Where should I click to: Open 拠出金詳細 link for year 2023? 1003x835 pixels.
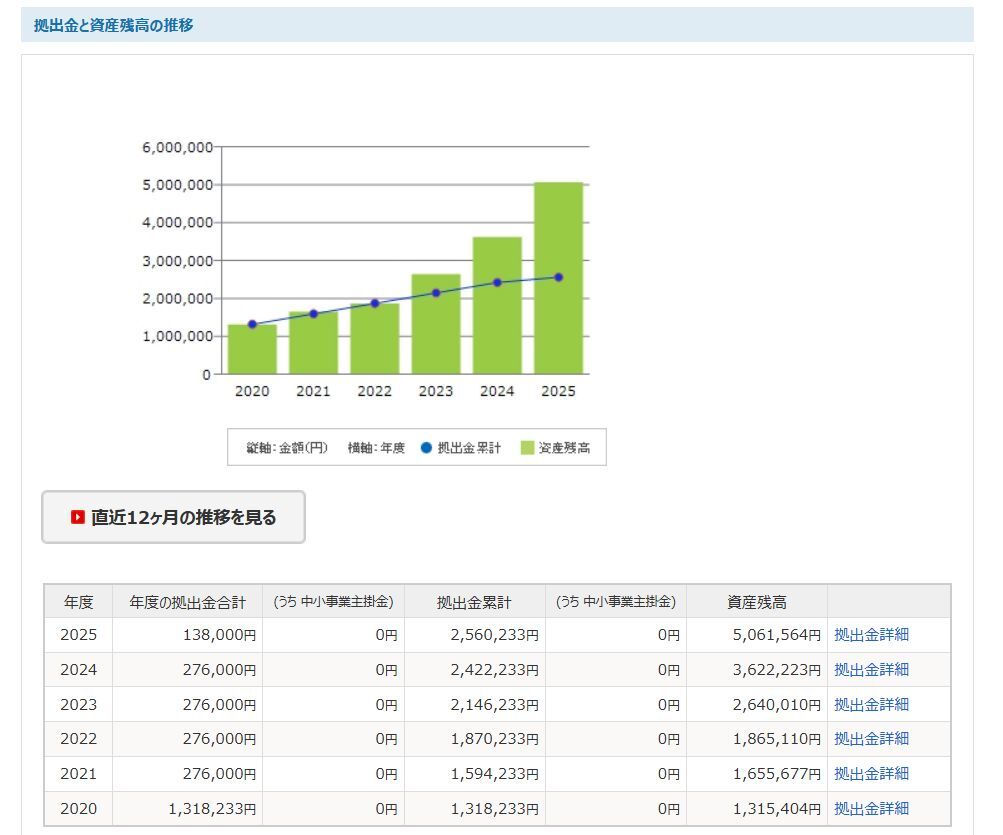[x=871, y=704]
